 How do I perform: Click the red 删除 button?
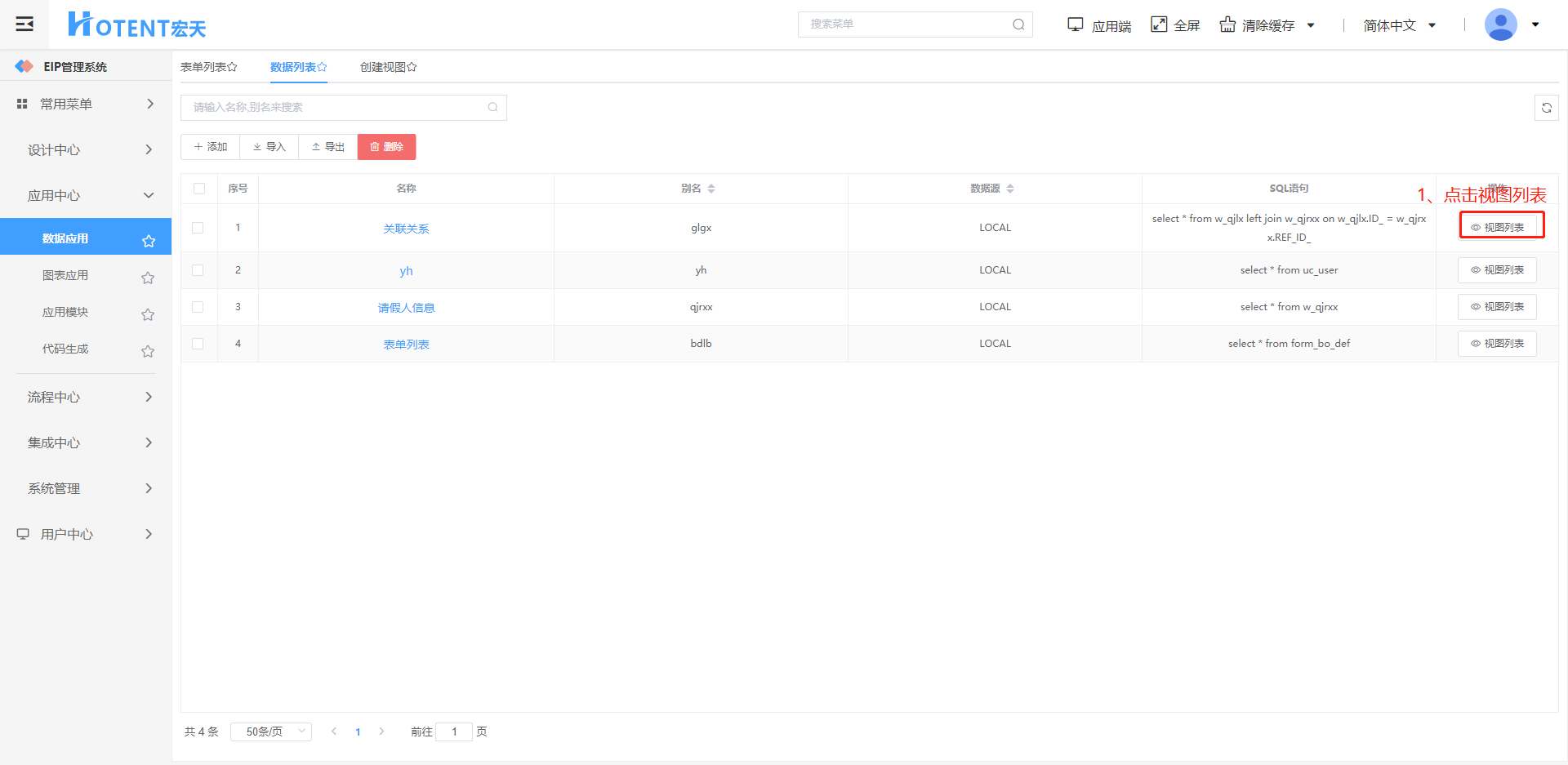(x=386, y=147)
